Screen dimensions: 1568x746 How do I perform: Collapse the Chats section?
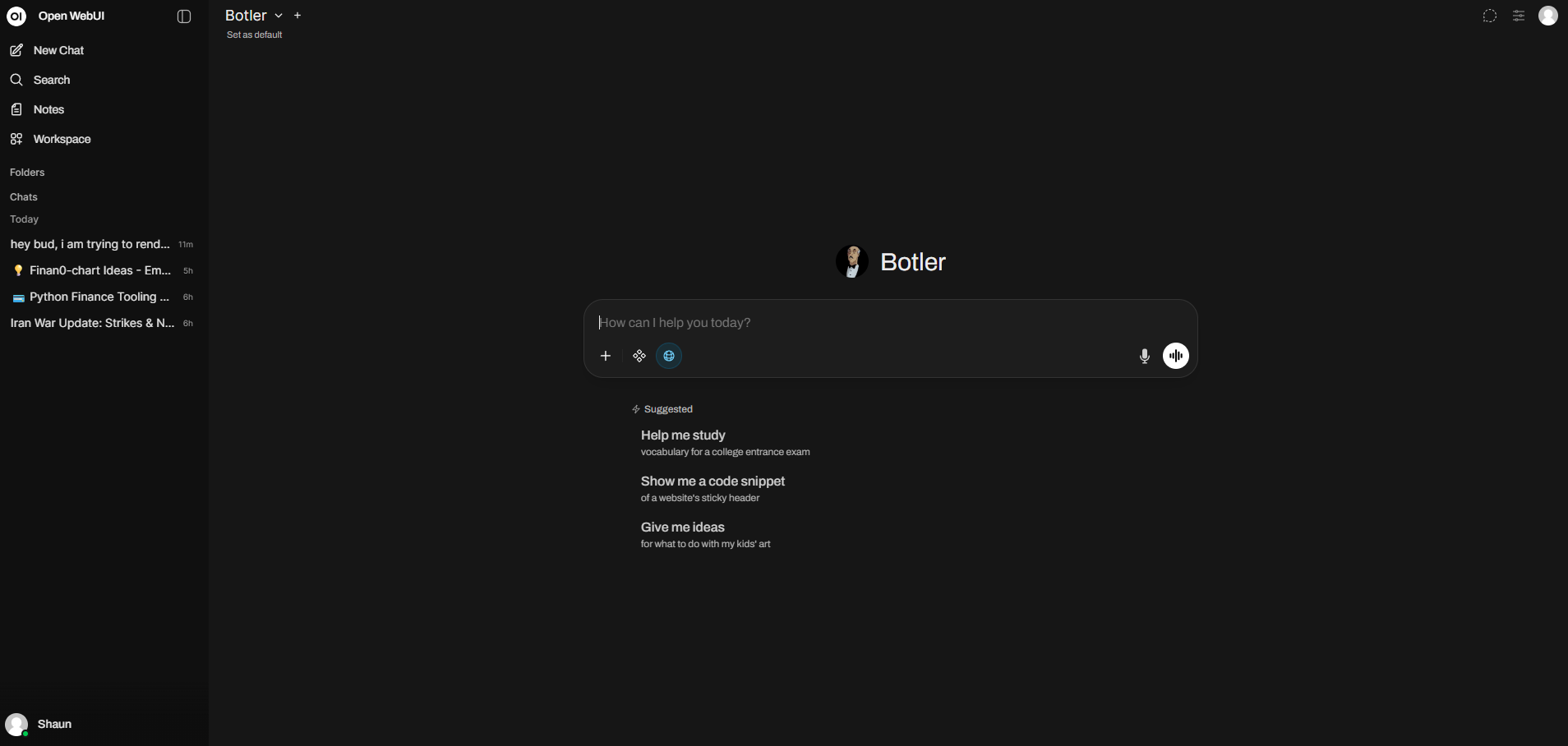point(24,197)
